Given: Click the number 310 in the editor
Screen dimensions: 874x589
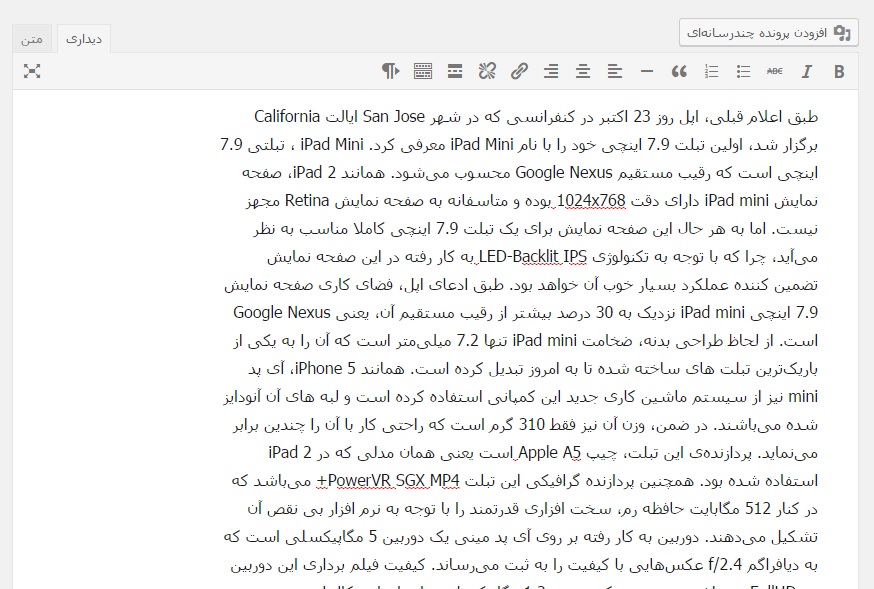Looking at the screenshot, I should tap(532, 425).
